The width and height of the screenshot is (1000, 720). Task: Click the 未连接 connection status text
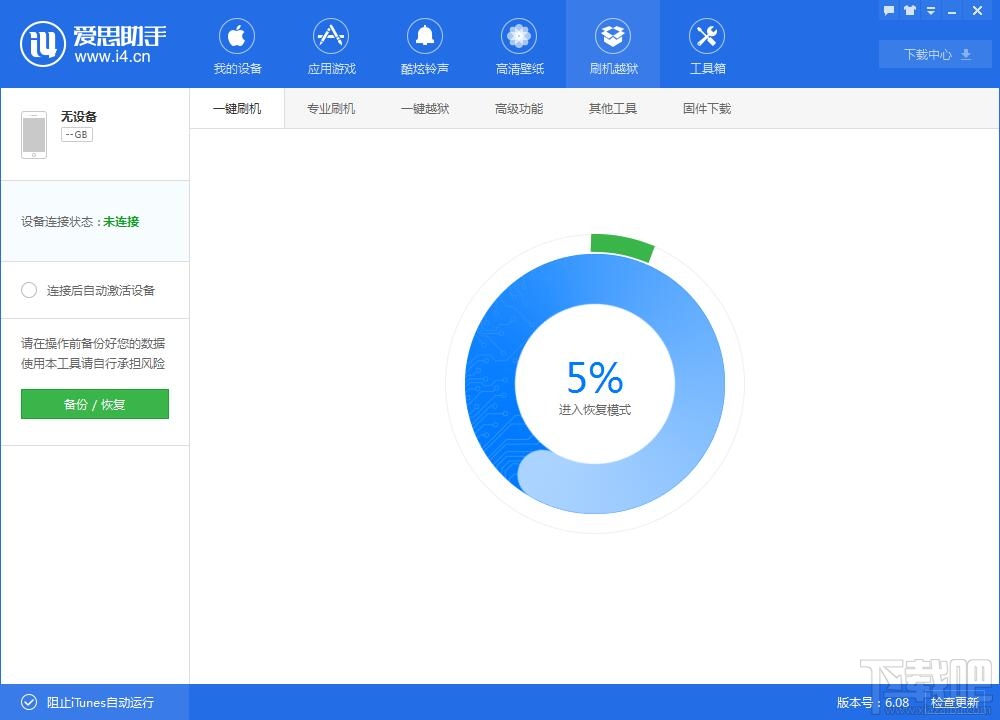coord(121,221)
